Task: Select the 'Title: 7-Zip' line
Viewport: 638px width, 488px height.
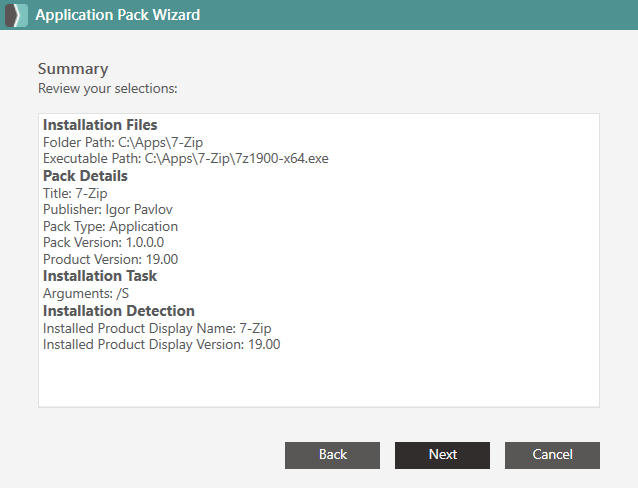Action: (x=75, y=193)
